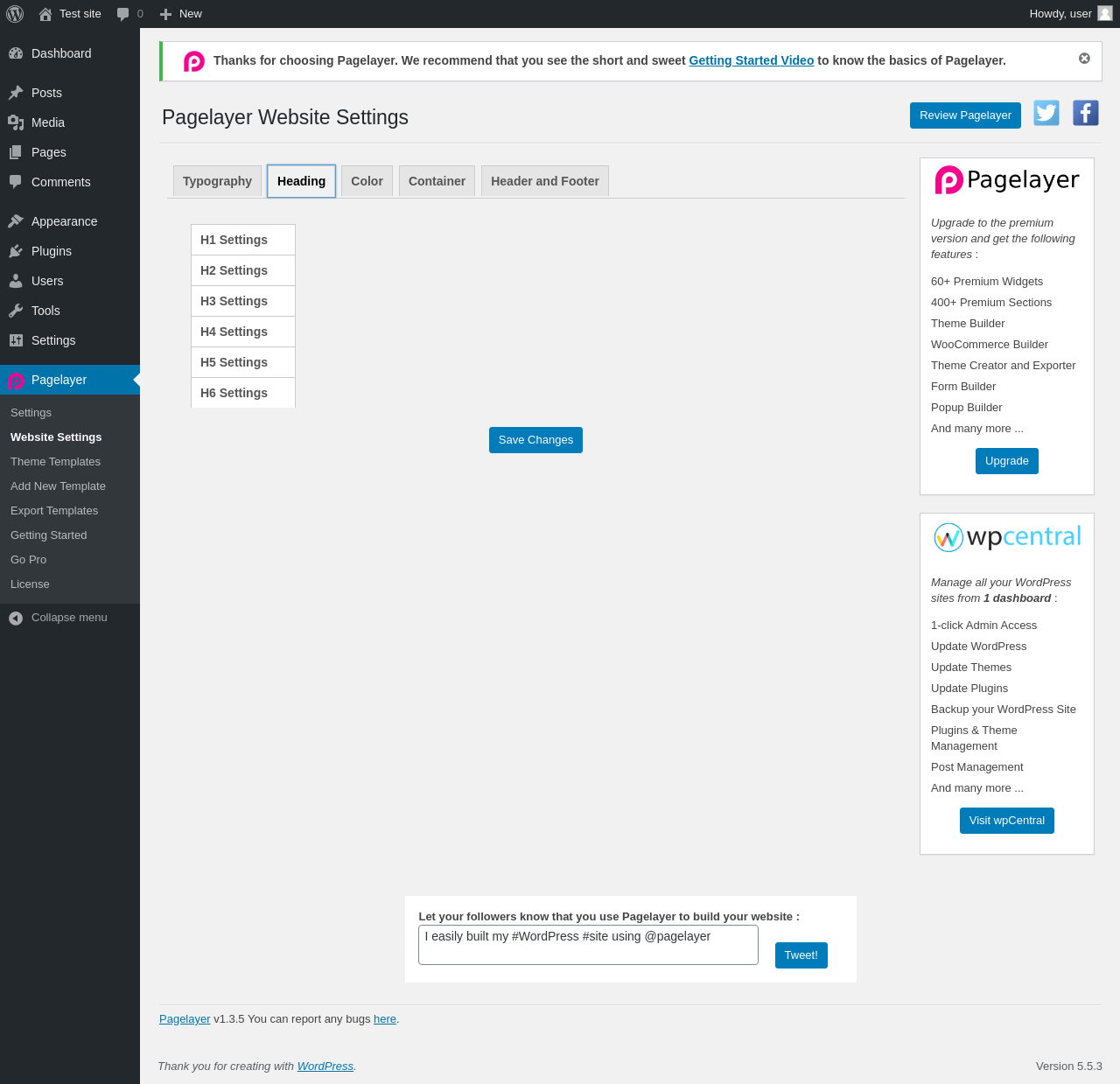The height and width of the screenshot is (1084, 1120).
Task: Click the Upgrade button
Action: tap(1007, 461)
